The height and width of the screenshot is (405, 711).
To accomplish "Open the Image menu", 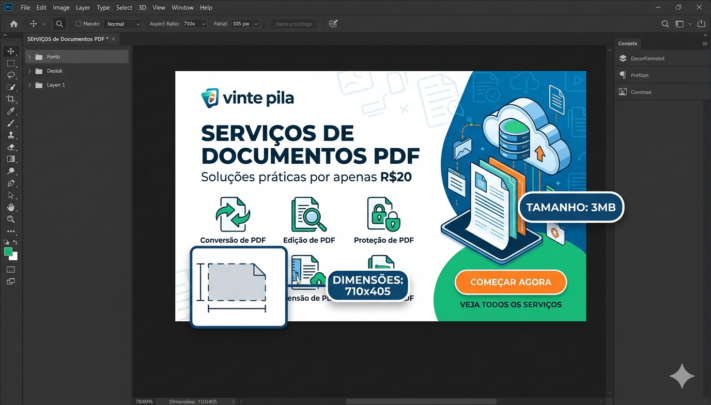I will [62, 7].
